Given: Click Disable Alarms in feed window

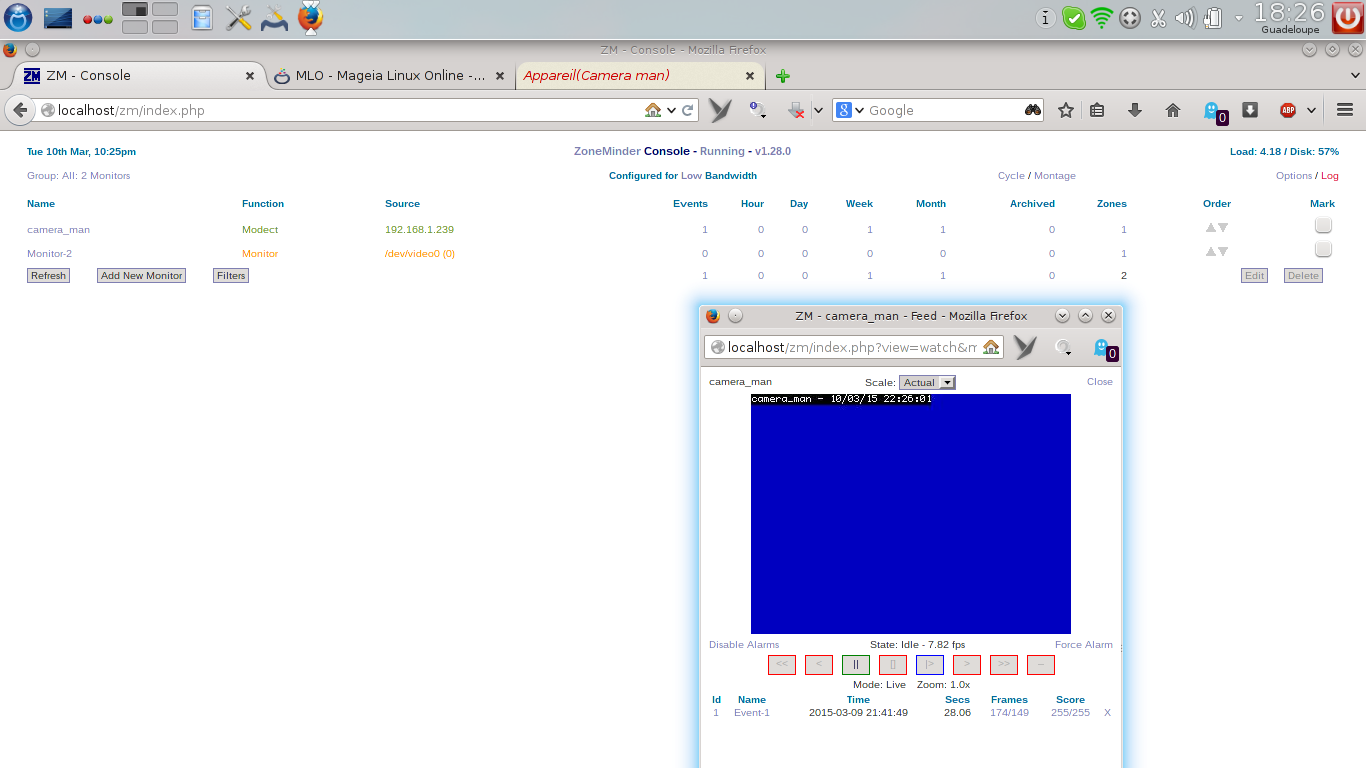Looking at the screenshot, I should pyautogui.click(x=744, y=645).
